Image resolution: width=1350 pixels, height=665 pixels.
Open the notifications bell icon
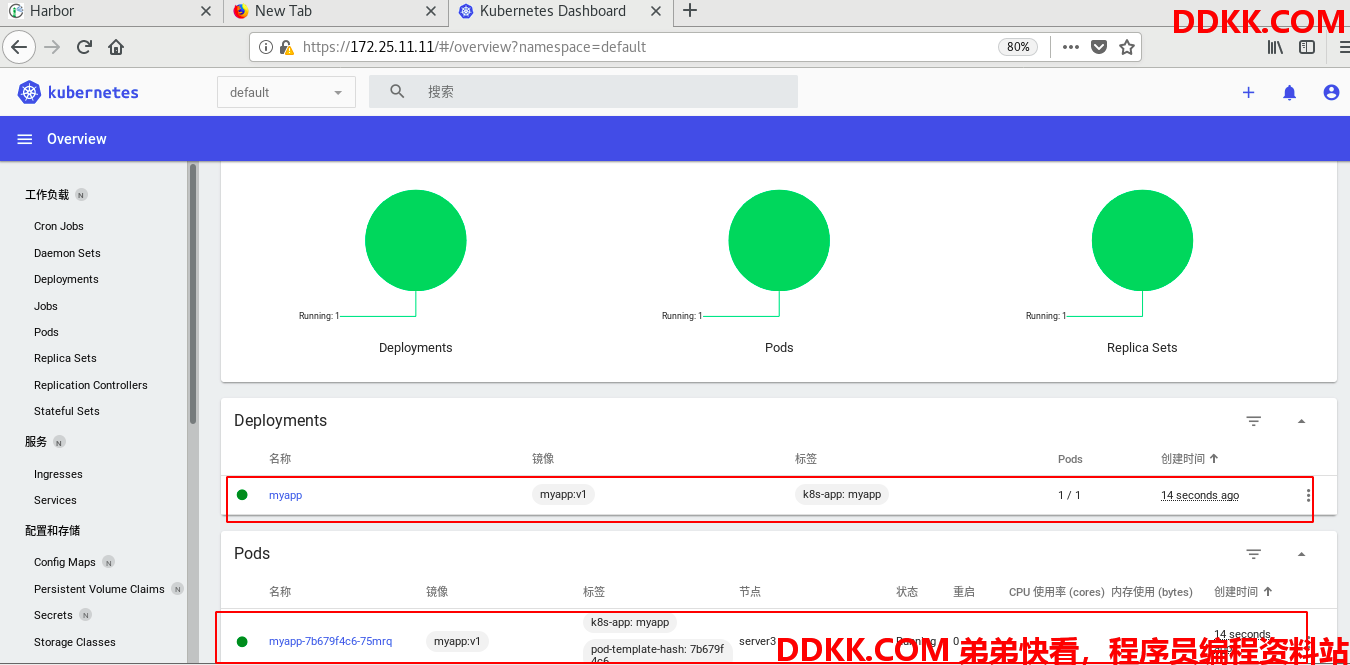pyautogui.click(x=1289, y=92)
